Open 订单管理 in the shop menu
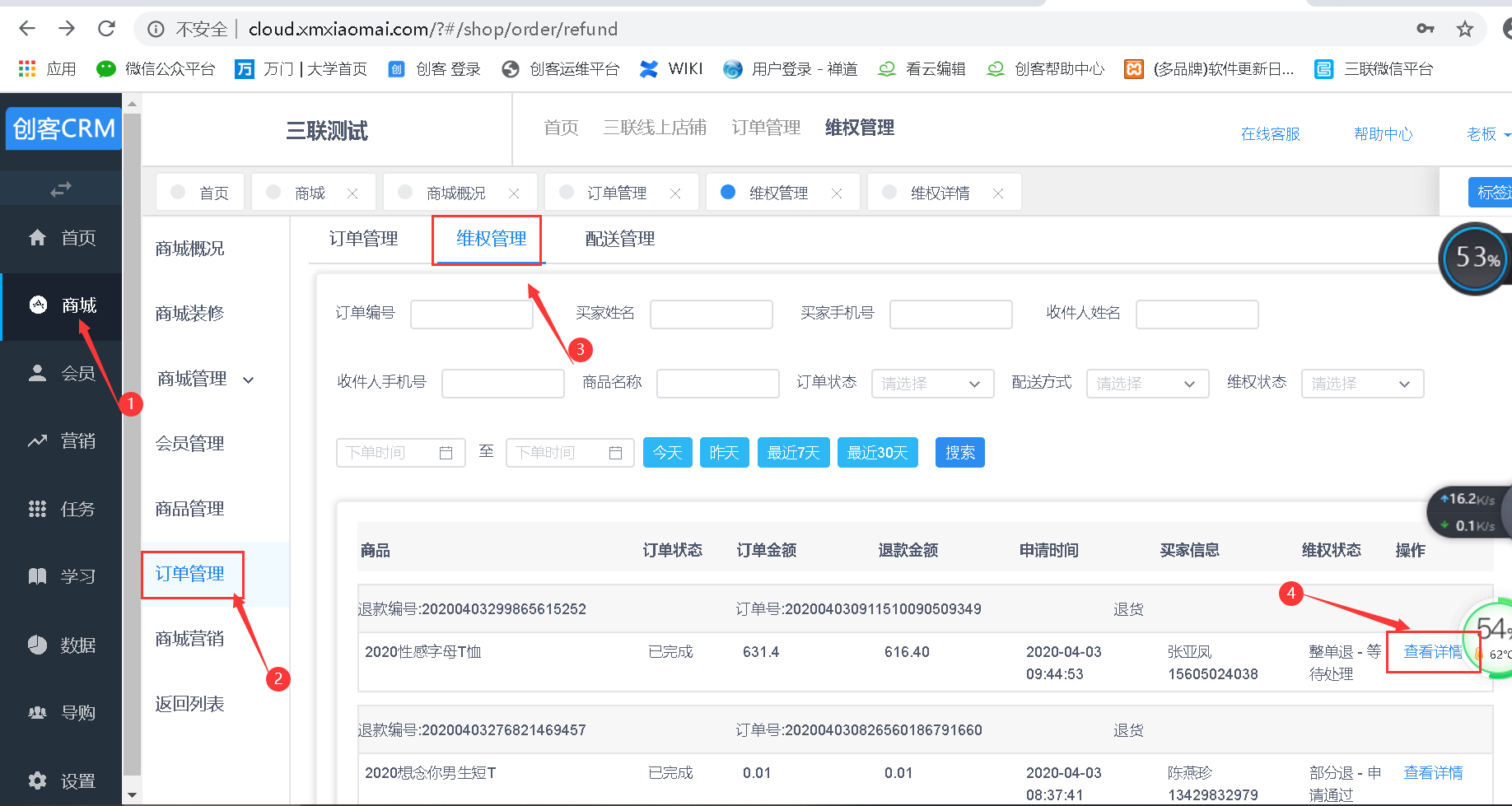This screenshot has width=1512, height=806. point(190,574)
